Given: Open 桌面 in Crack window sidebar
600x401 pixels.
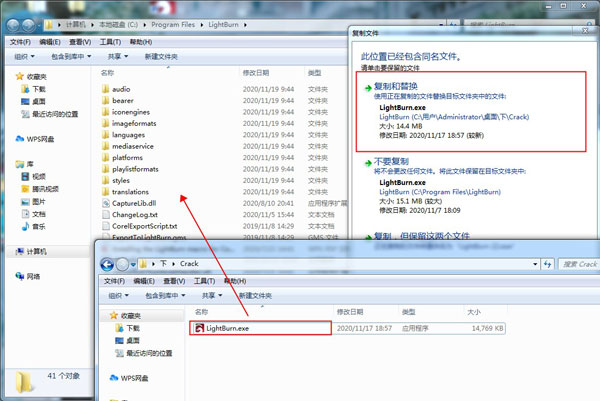Looking at the screenshot, I should point(133,341).
